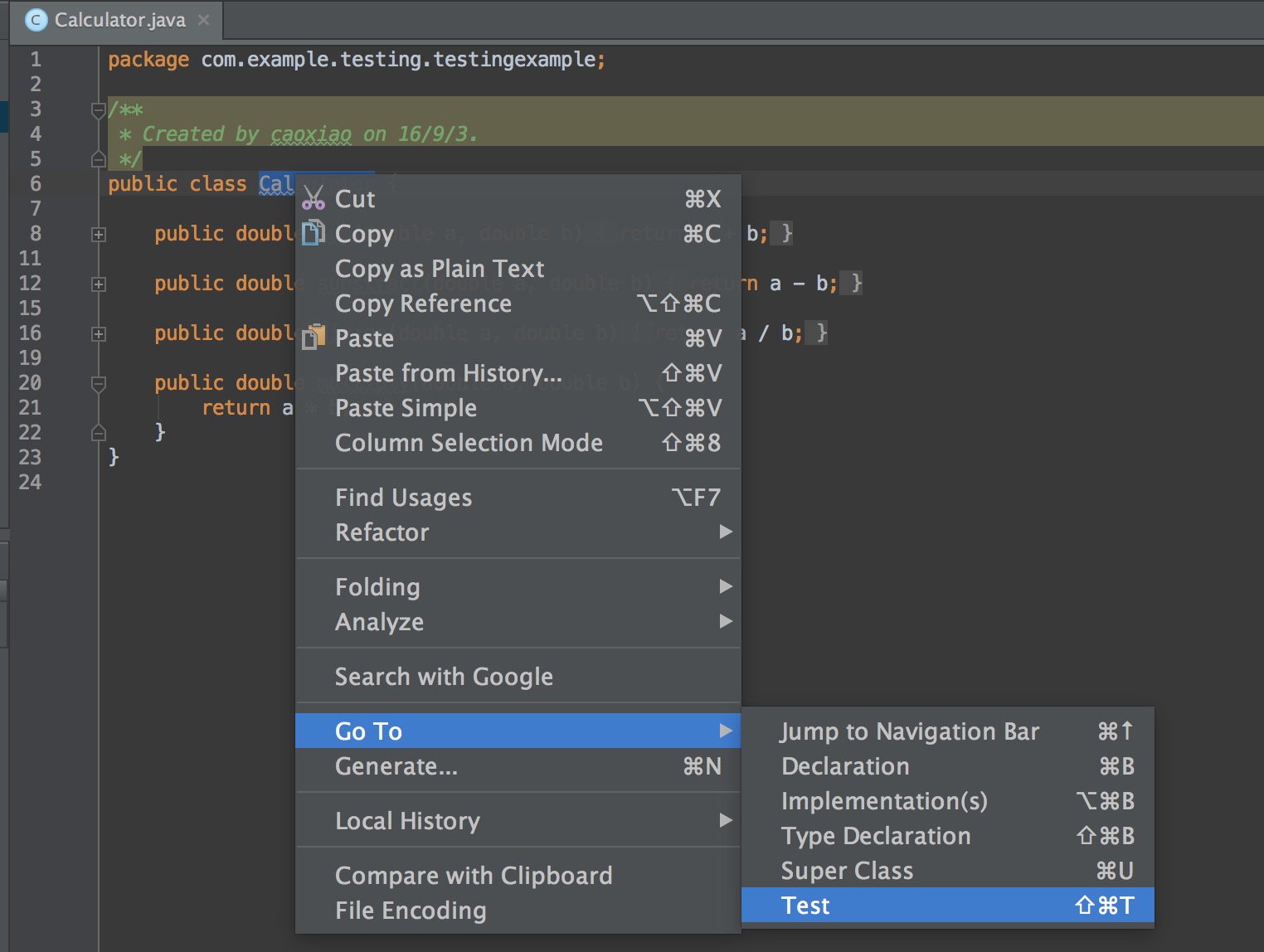
Task: Click the closing brace on line 23
Action: pyautogui.click(x=114, y=457)
